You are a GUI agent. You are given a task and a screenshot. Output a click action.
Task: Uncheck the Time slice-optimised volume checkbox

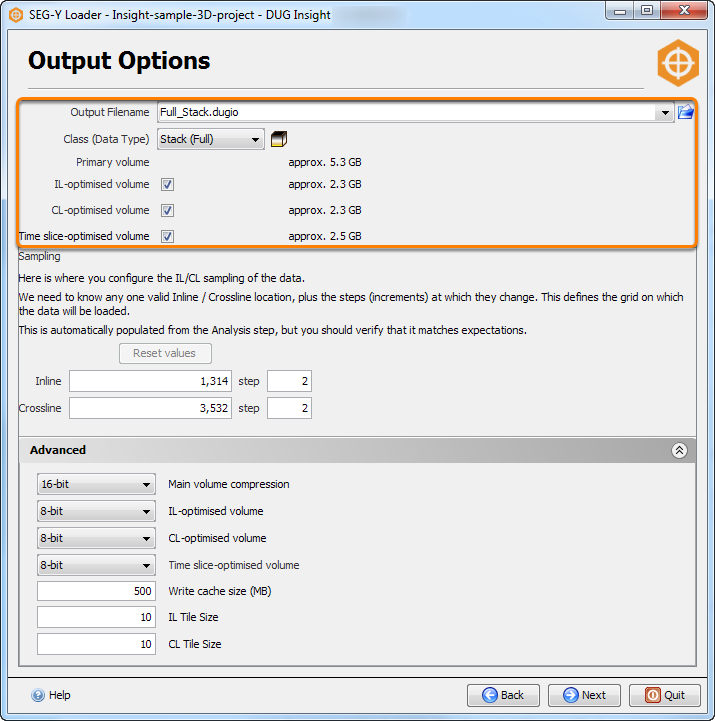(x=167, y=236)
